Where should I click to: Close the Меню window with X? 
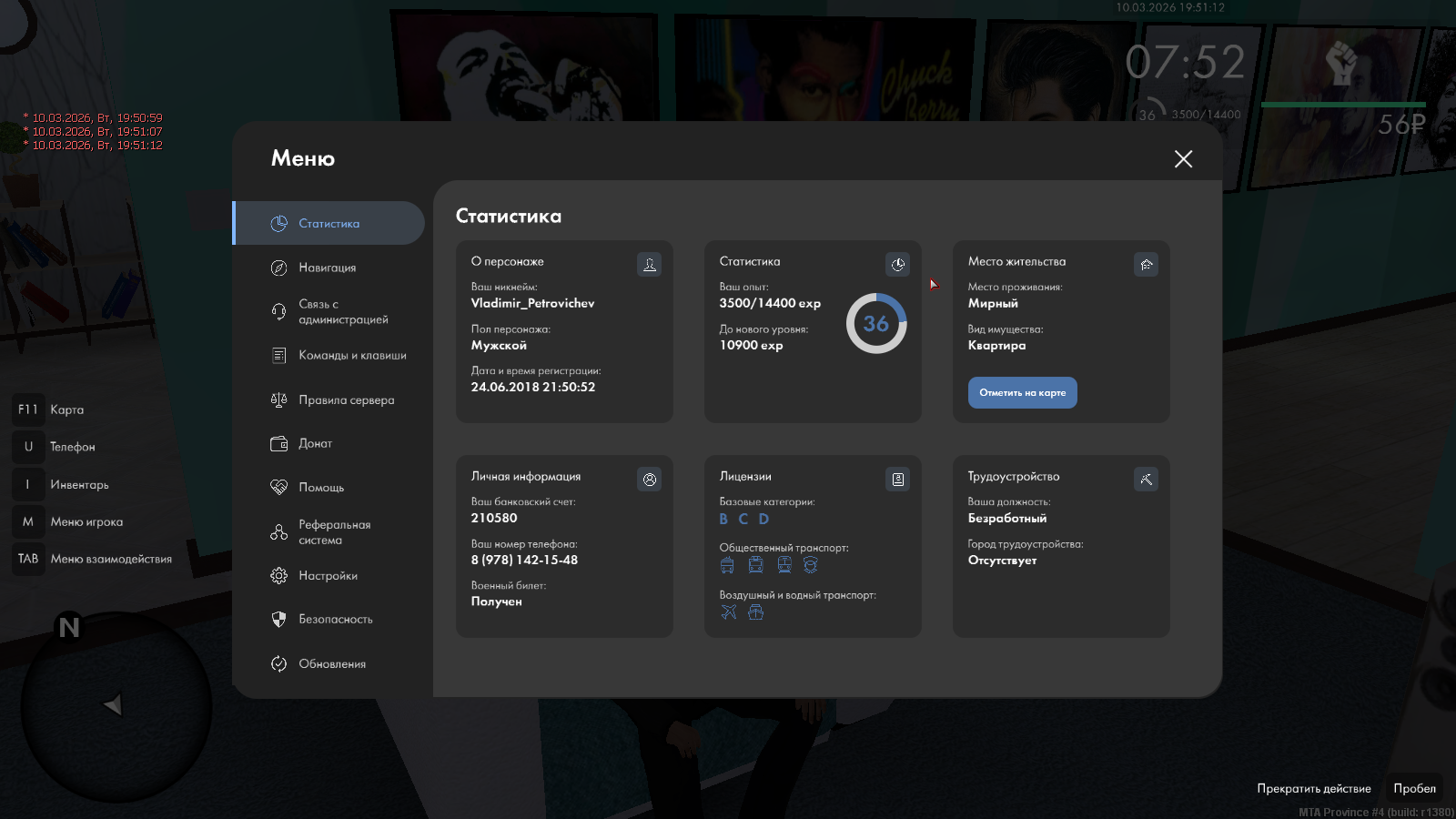[x=1183, y=159]
